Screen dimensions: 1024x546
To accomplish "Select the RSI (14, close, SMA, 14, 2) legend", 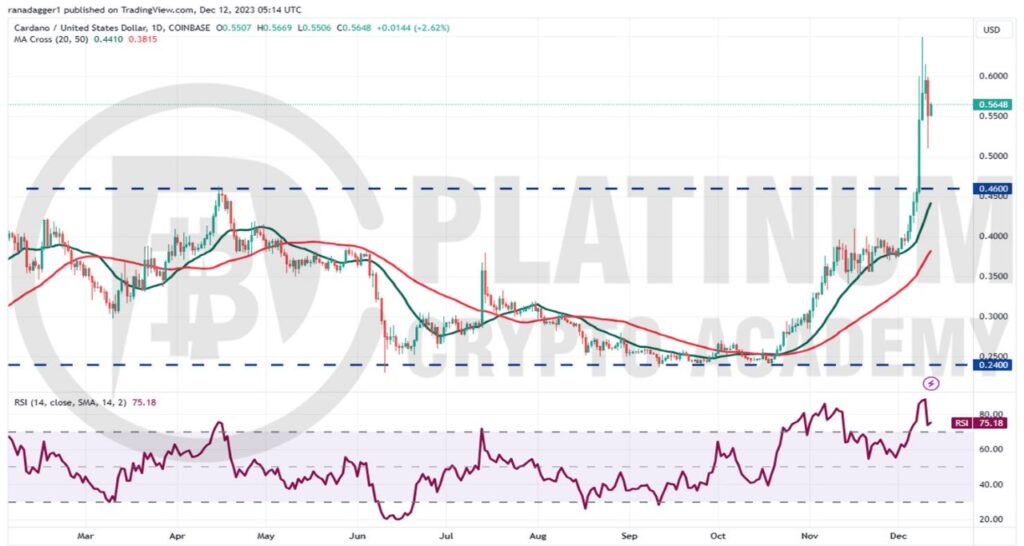I will coord(69,403).
